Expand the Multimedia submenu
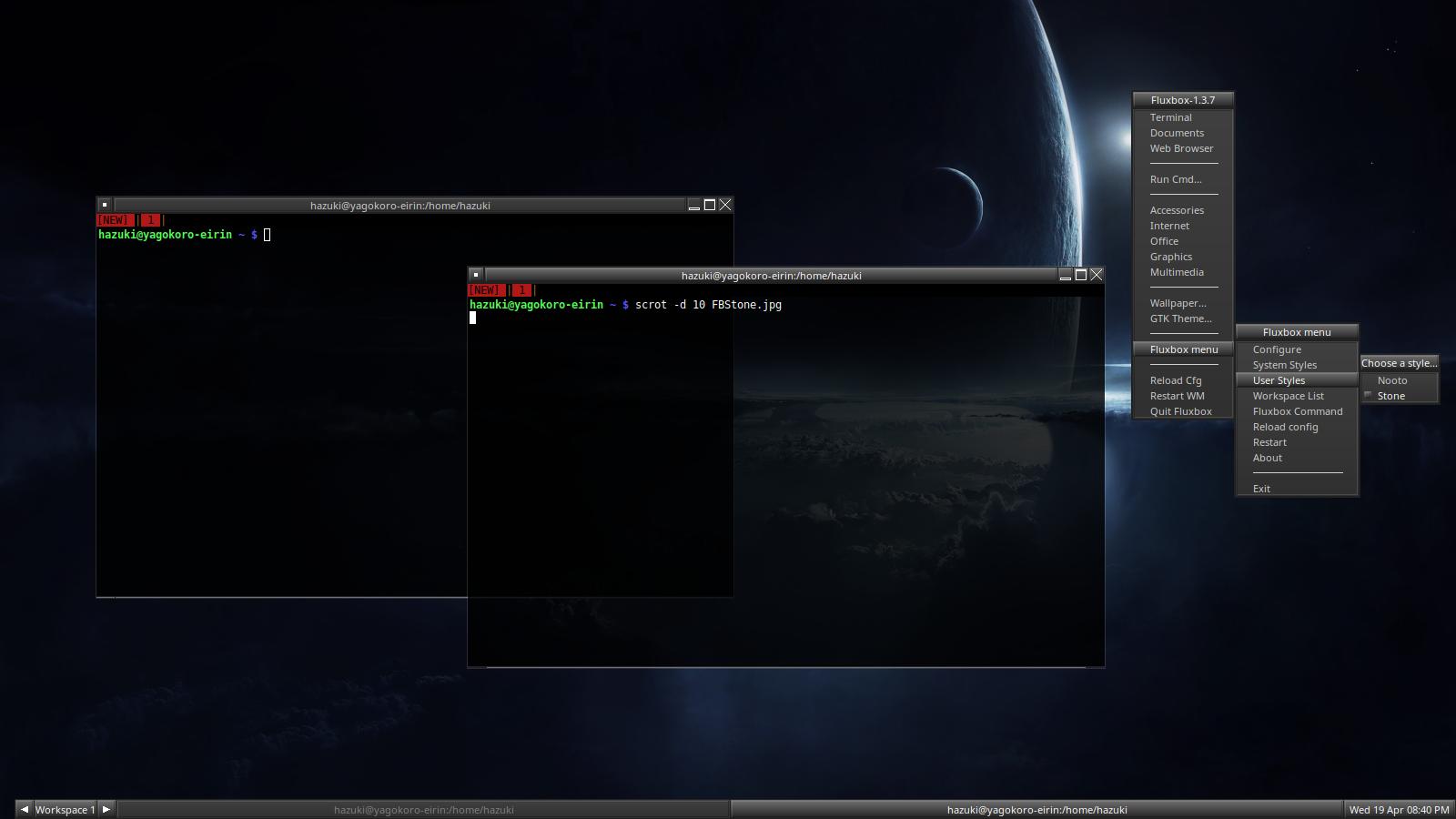1456x819 pixels. tap(1183, 272)
